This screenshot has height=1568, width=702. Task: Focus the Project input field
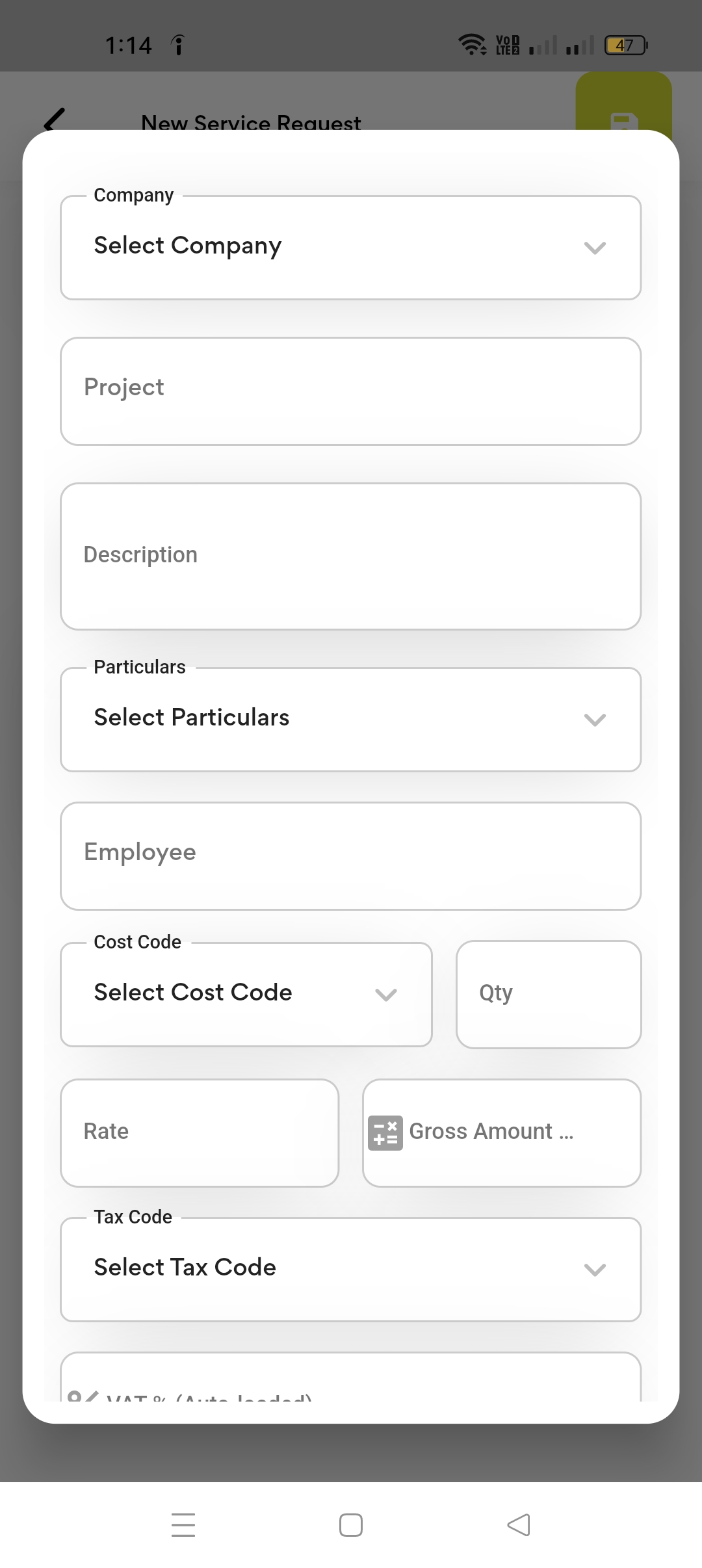click(350, 391)
